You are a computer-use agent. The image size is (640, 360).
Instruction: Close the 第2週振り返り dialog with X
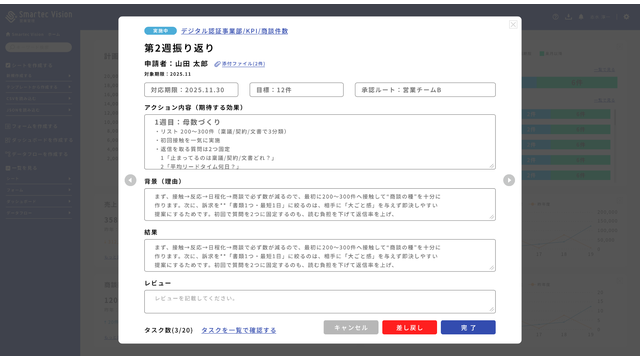pos(513,25)
